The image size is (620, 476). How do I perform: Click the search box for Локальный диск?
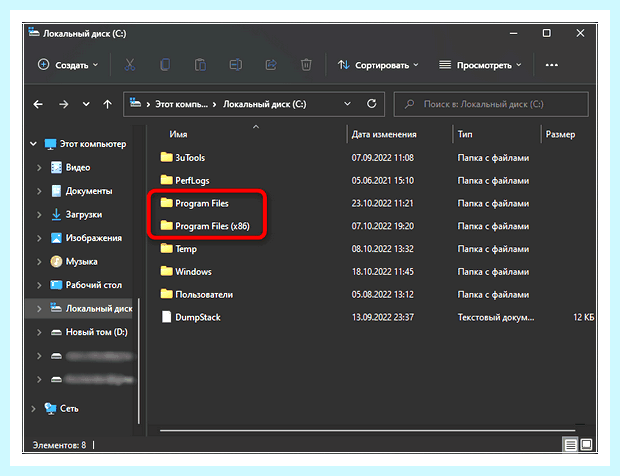[x=491, y=104]
